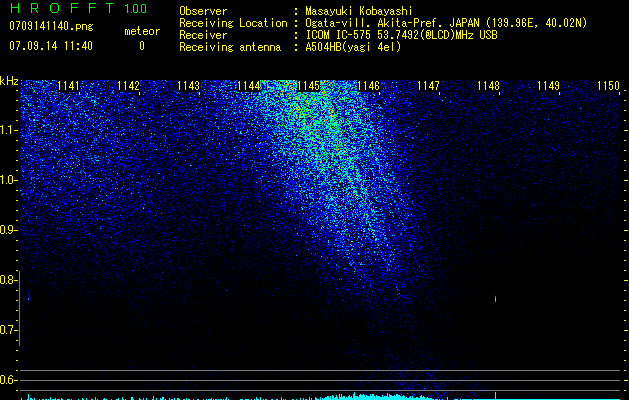Click the 1146 time axis marker

tap(368, 86)
